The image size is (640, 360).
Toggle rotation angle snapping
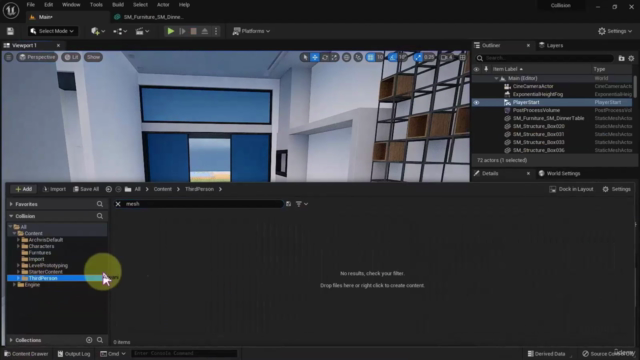pos(392,58)
